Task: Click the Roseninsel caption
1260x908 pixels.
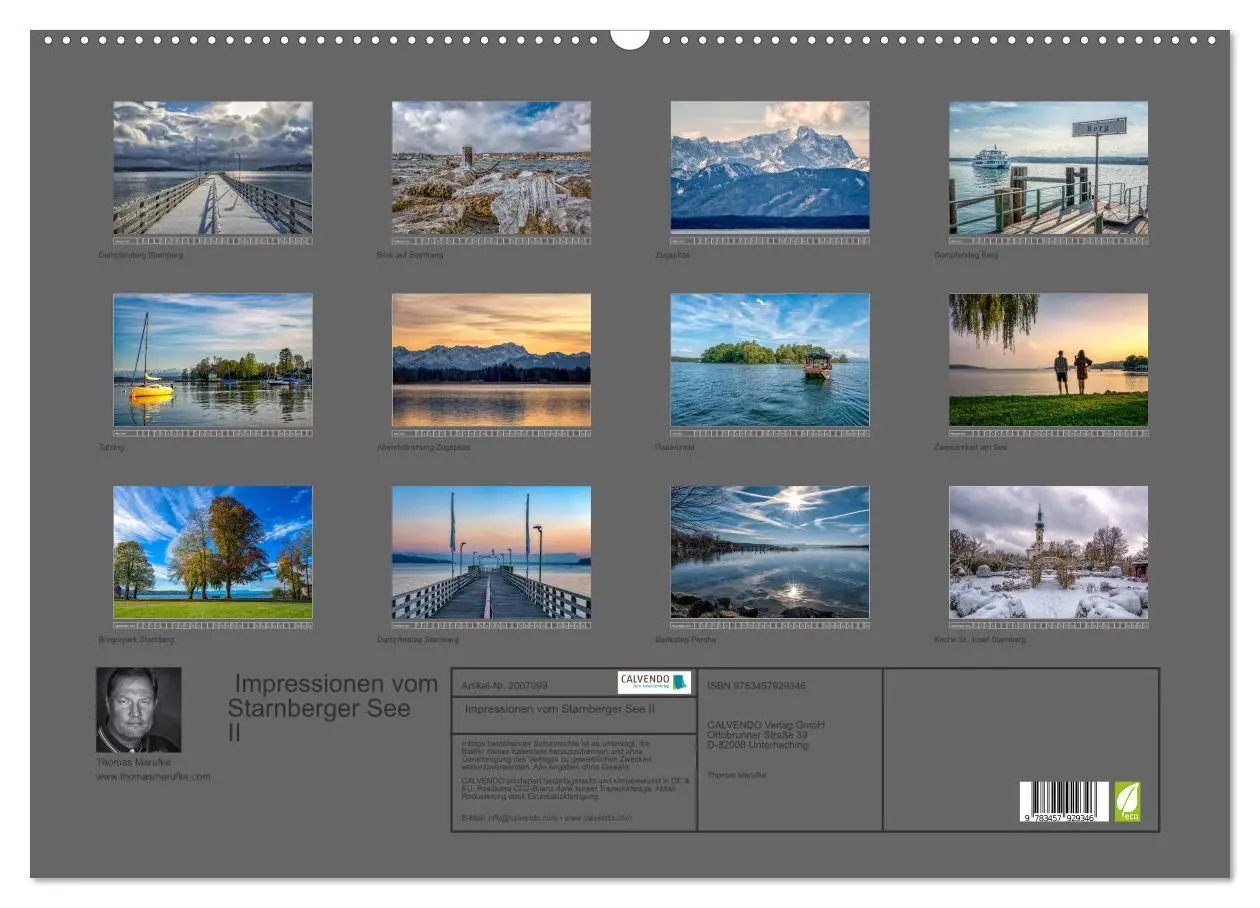Action: click(675, 447)
